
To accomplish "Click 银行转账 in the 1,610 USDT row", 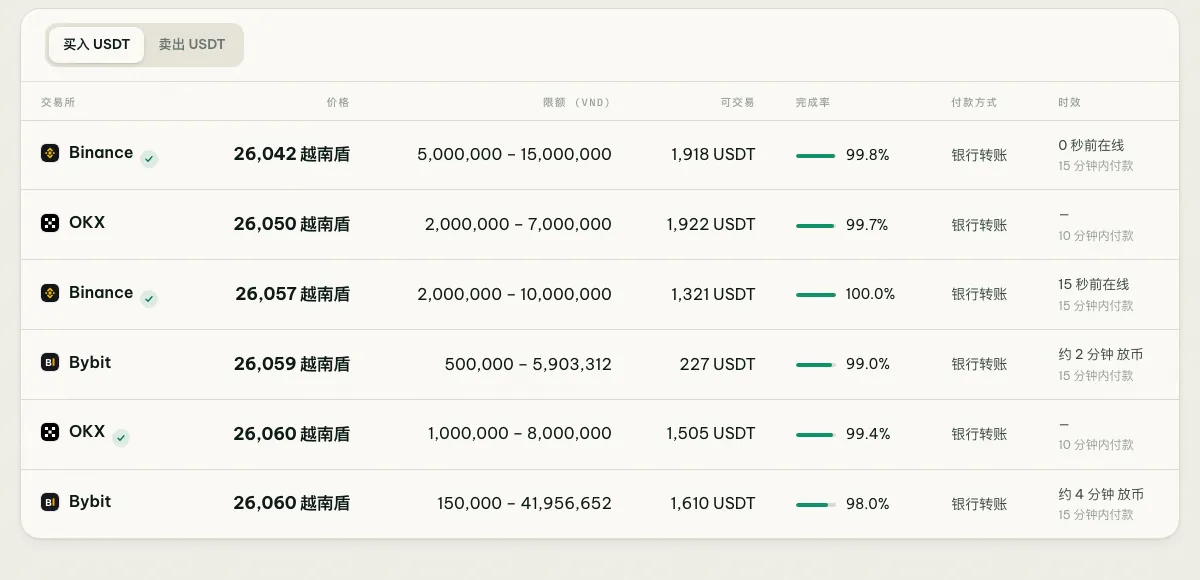I will [979, 504].
